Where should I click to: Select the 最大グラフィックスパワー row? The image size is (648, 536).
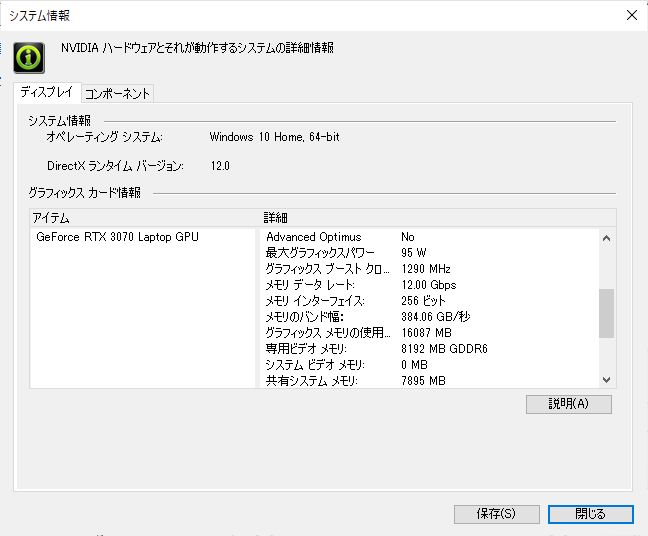pyautogui.click(x=430, y=253)
